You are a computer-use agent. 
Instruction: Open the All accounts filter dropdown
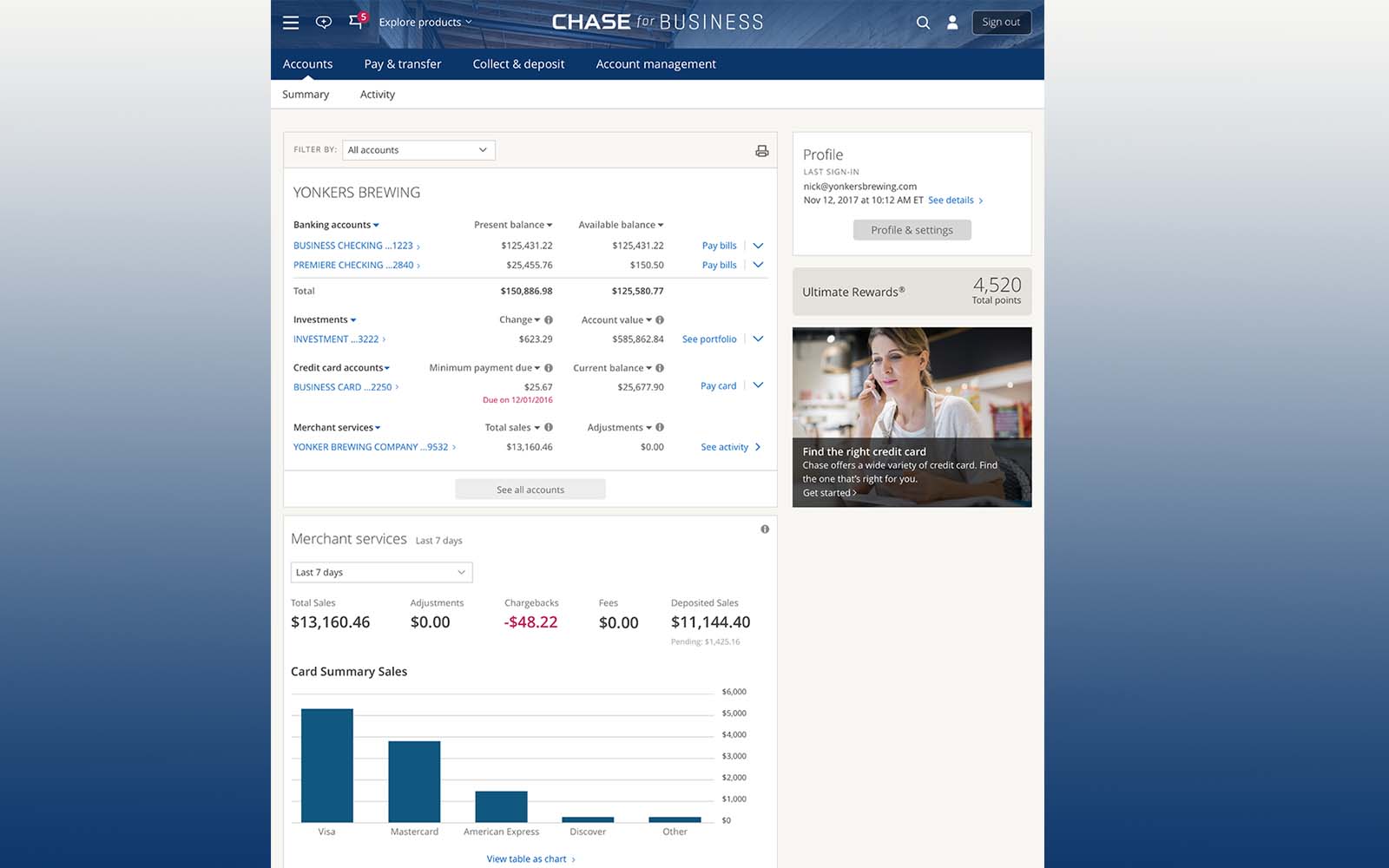418,150
